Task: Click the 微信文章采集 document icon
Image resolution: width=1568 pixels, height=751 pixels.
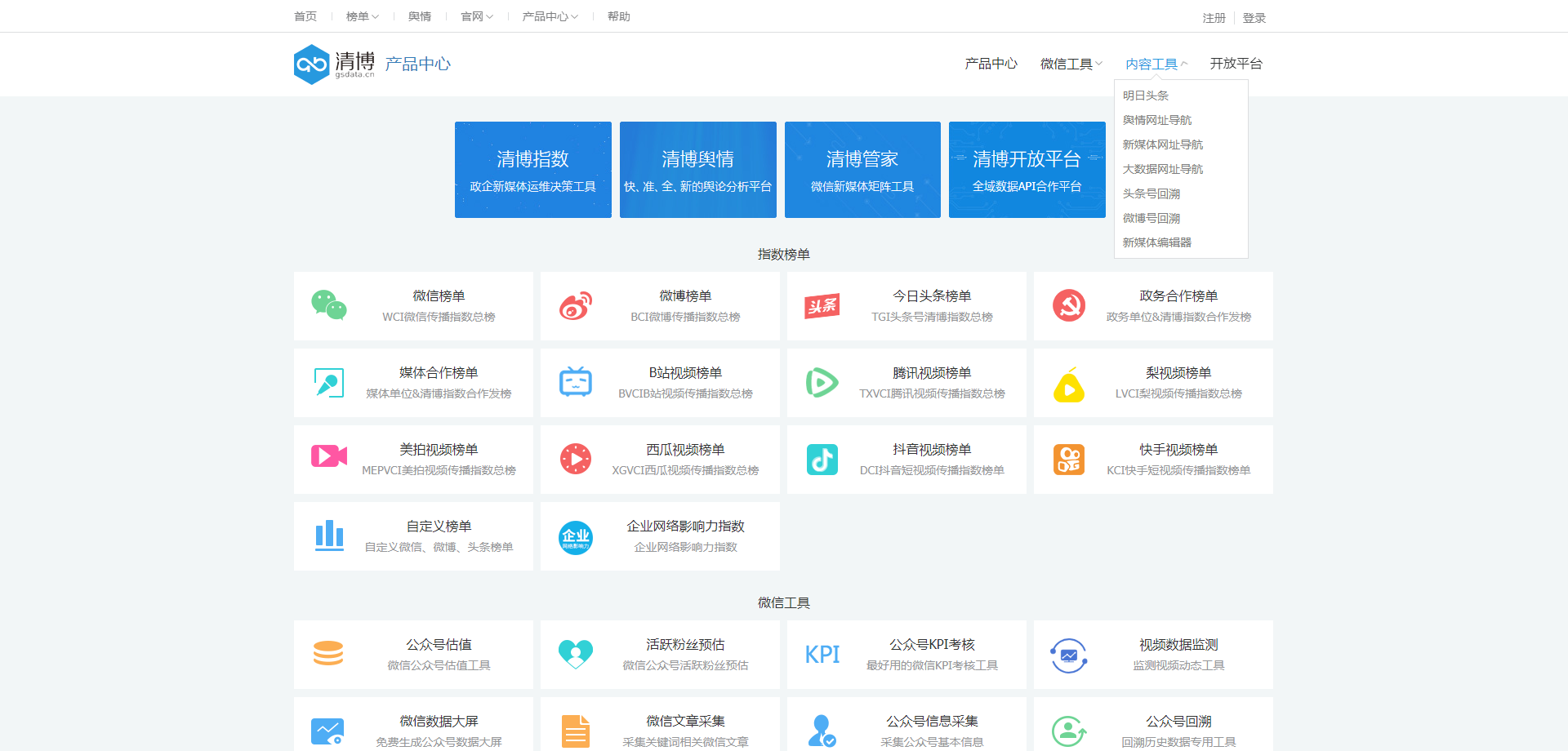Action: click(x=576, y=731)
